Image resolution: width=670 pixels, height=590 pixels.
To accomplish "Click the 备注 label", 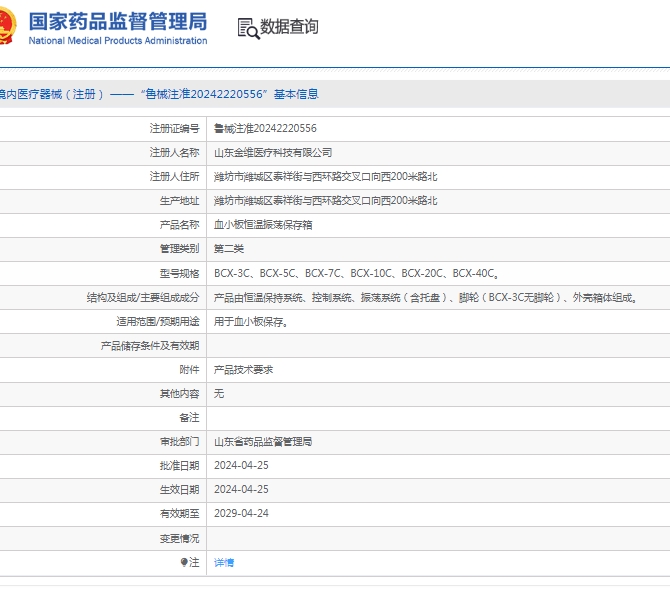I will (189, 417).
